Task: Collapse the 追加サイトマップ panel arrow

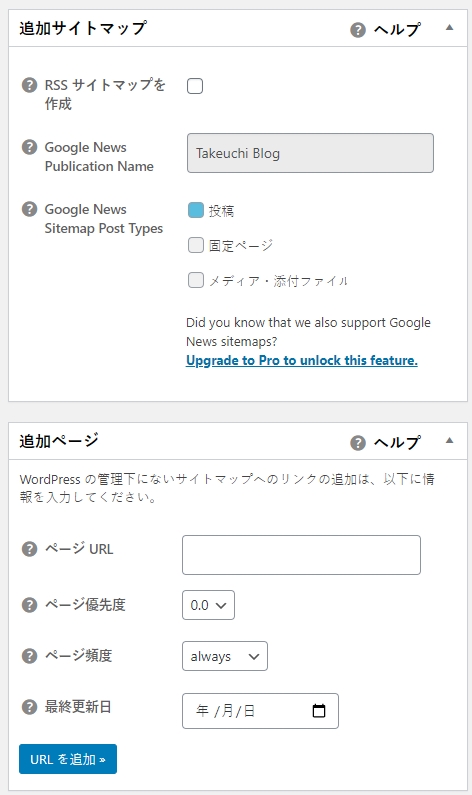Action: tap(449, 28)
